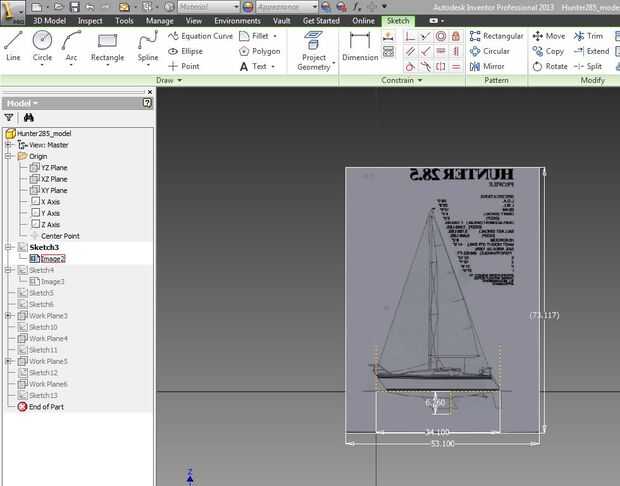Apply the Horizontal constraint
The image size is (620, 486).
(440, 51)
